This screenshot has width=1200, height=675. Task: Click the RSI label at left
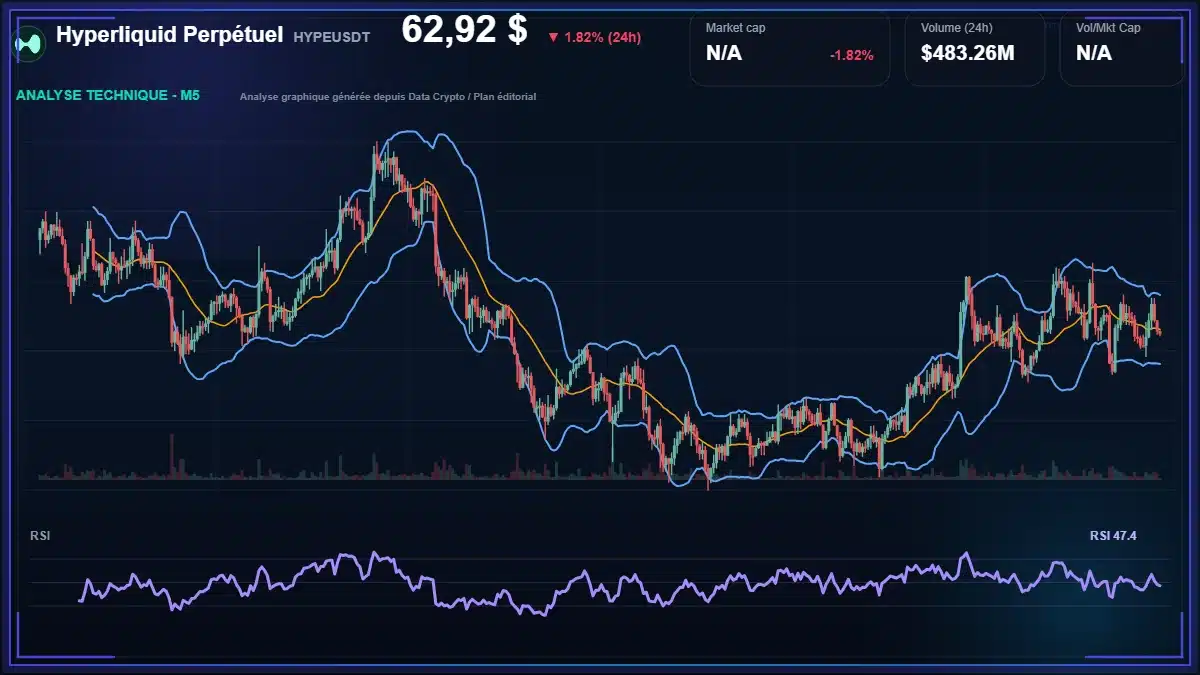click(x=40, y=536)
